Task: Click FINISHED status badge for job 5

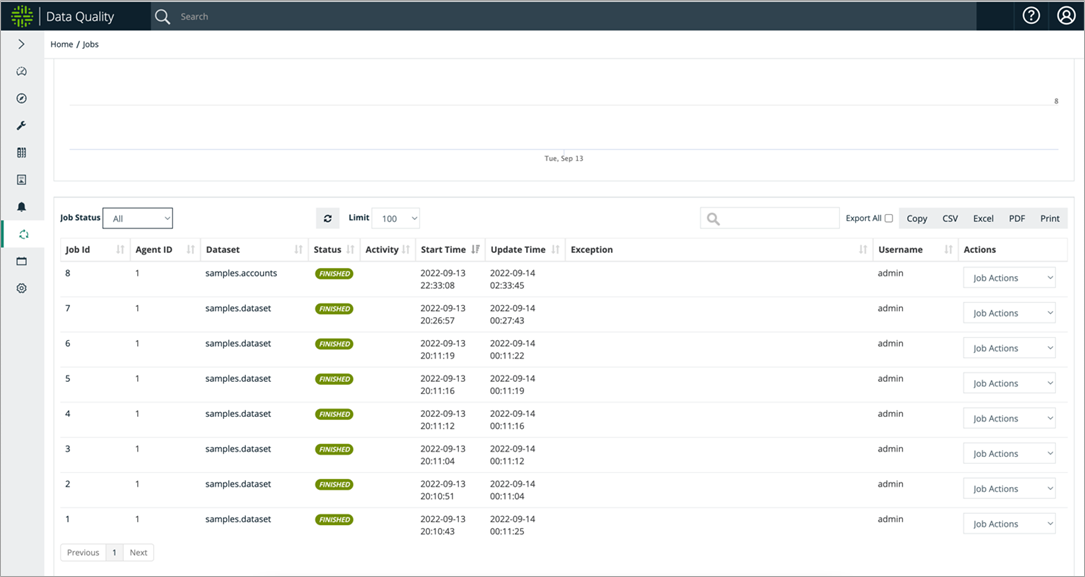Action: [x=334, y=379]
